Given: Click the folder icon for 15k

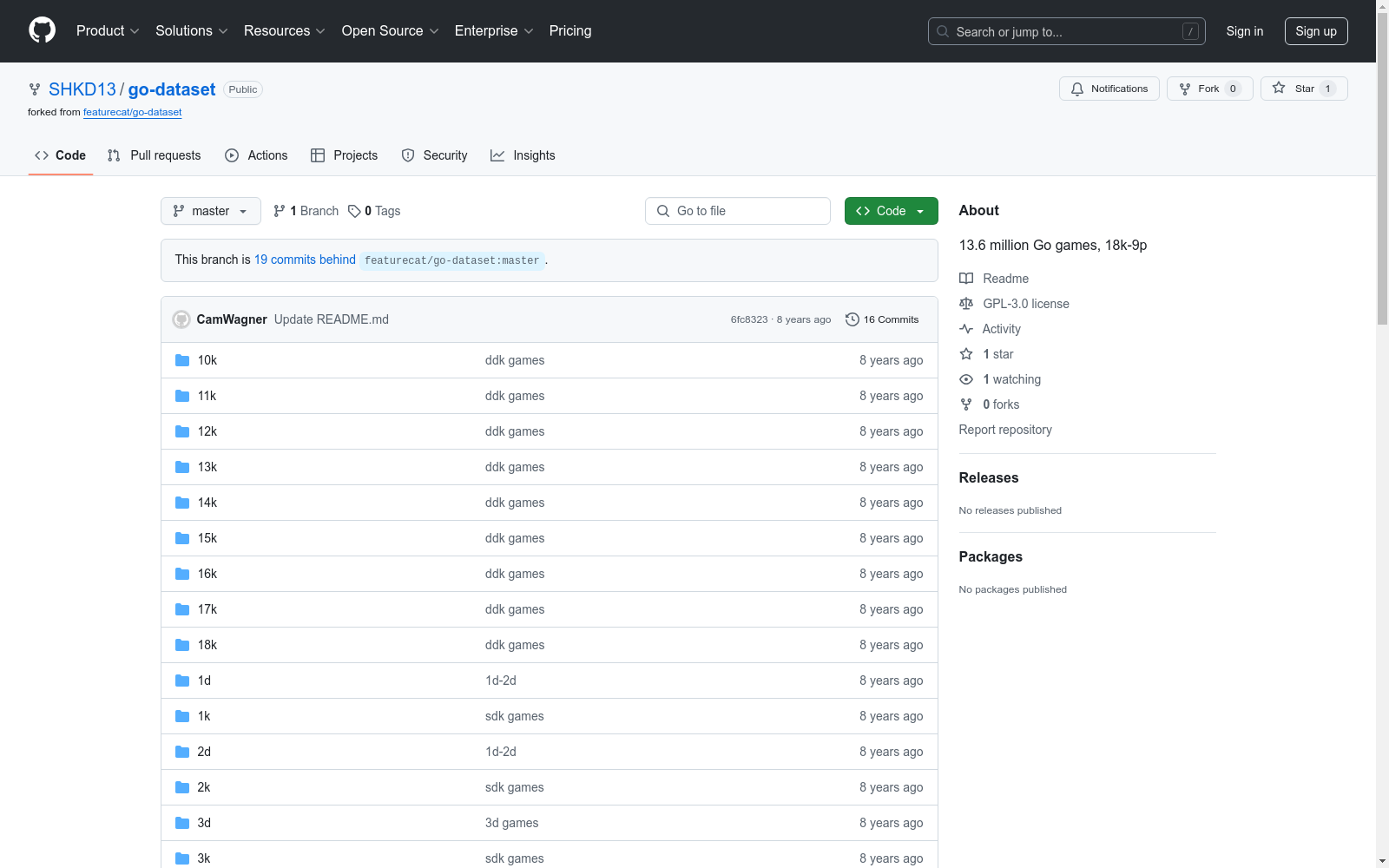Looking at the screenshot, I should click(x=182, y=538).
